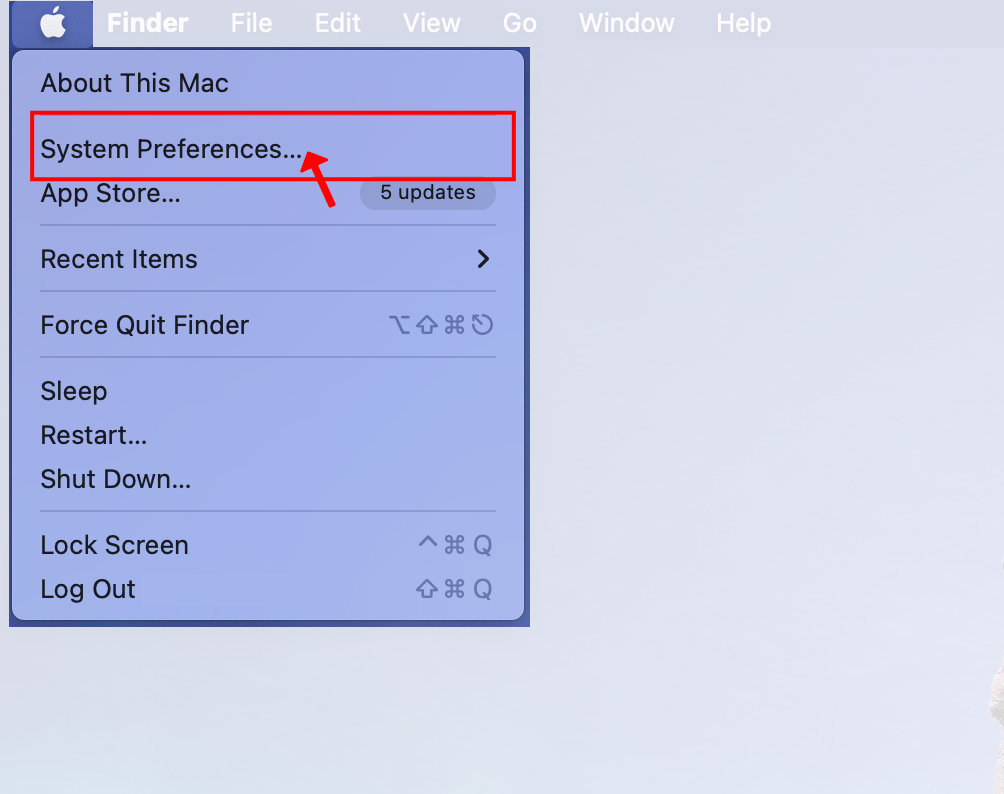Screen dimensions: 1004x794
Task: Click the Apple logo menu icon
Action: [53, 24]
